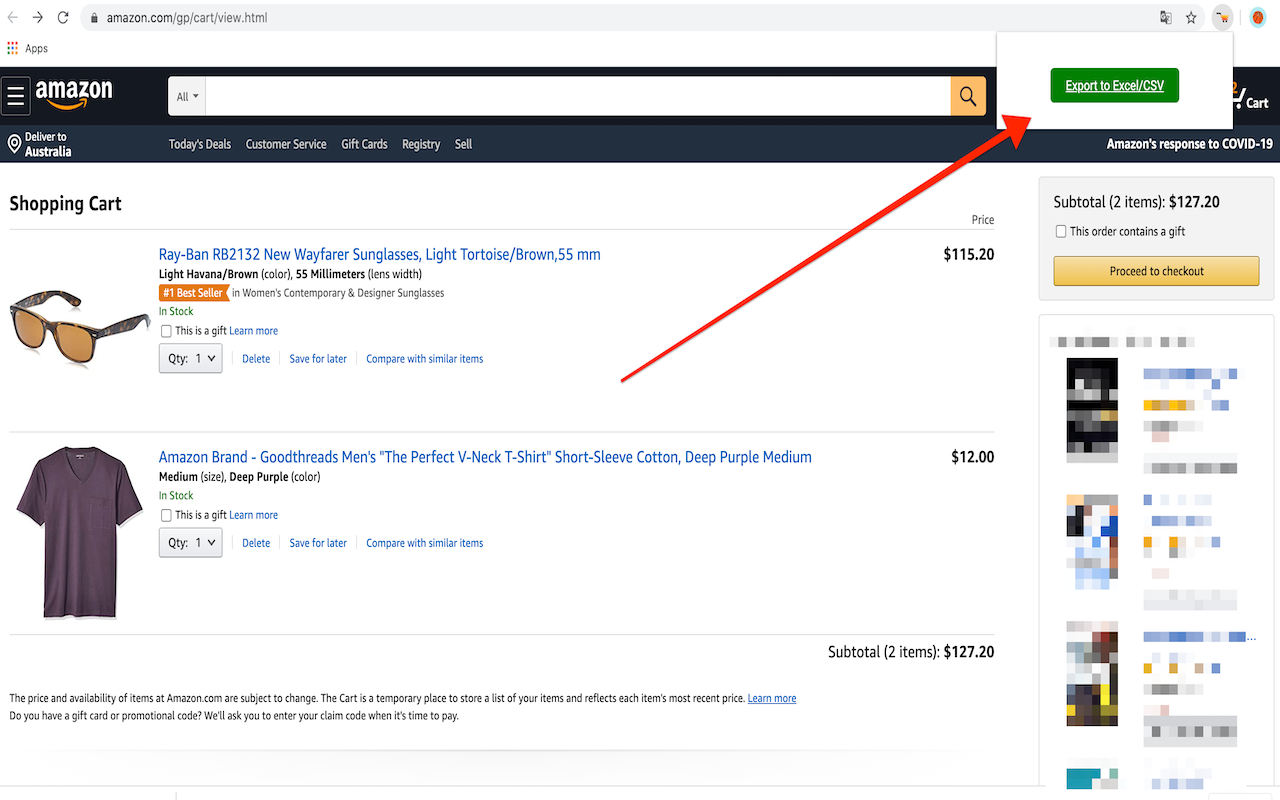Image resolution: width=1280 pixels, height=800 pixels.
Task: Check This order contains a gift
Action: tap(1061, 231)
